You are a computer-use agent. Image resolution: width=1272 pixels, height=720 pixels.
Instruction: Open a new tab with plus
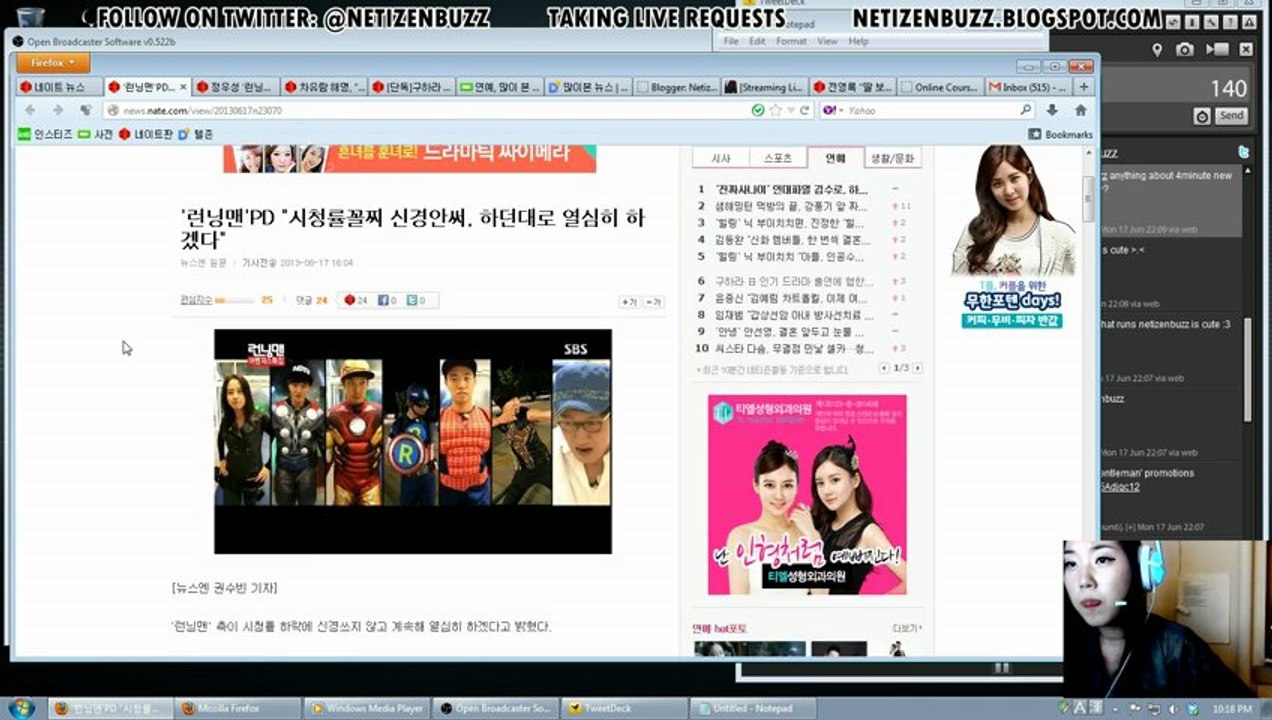tap(1084, 87)
